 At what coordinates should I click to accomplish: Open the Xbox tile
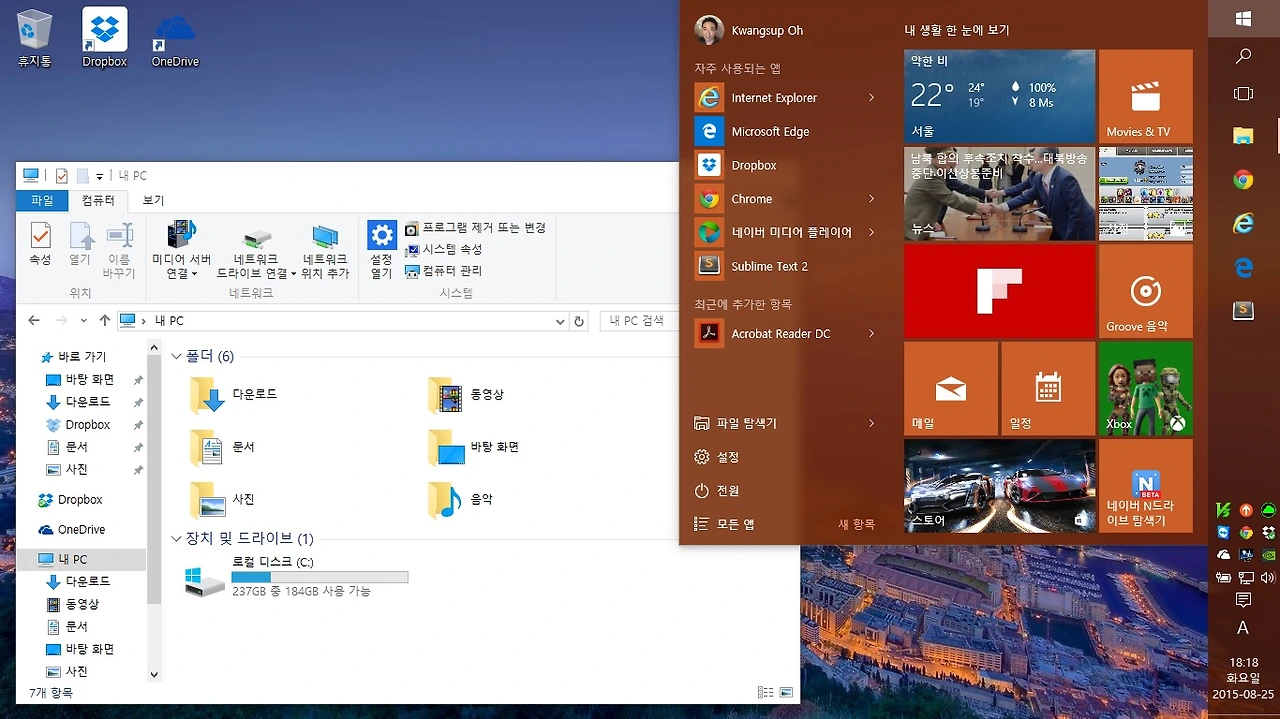pyautogui.click(x=1145, y=388)
